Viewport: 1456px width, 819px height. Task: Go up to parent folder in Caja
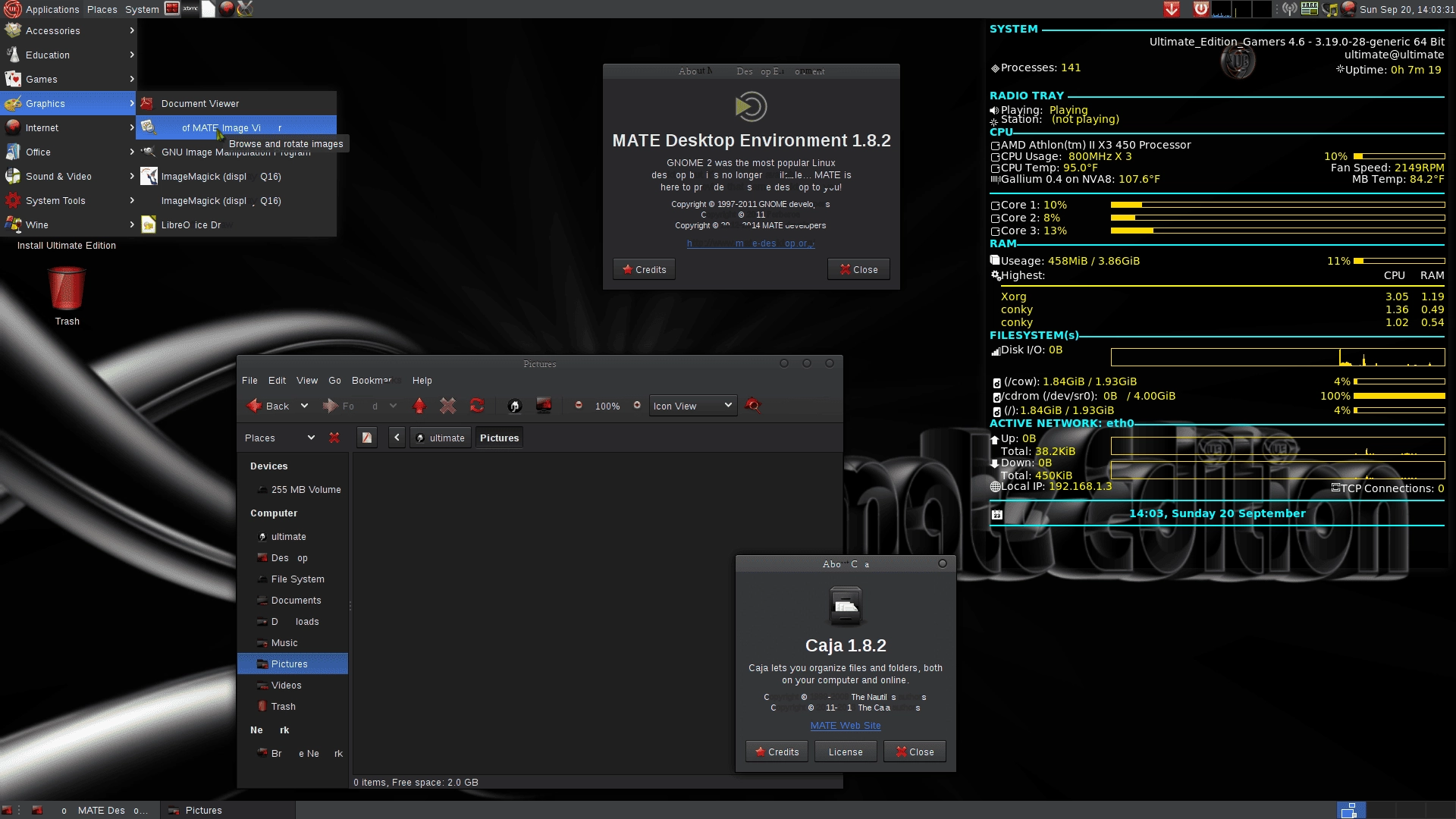click(x=419, y=406)
